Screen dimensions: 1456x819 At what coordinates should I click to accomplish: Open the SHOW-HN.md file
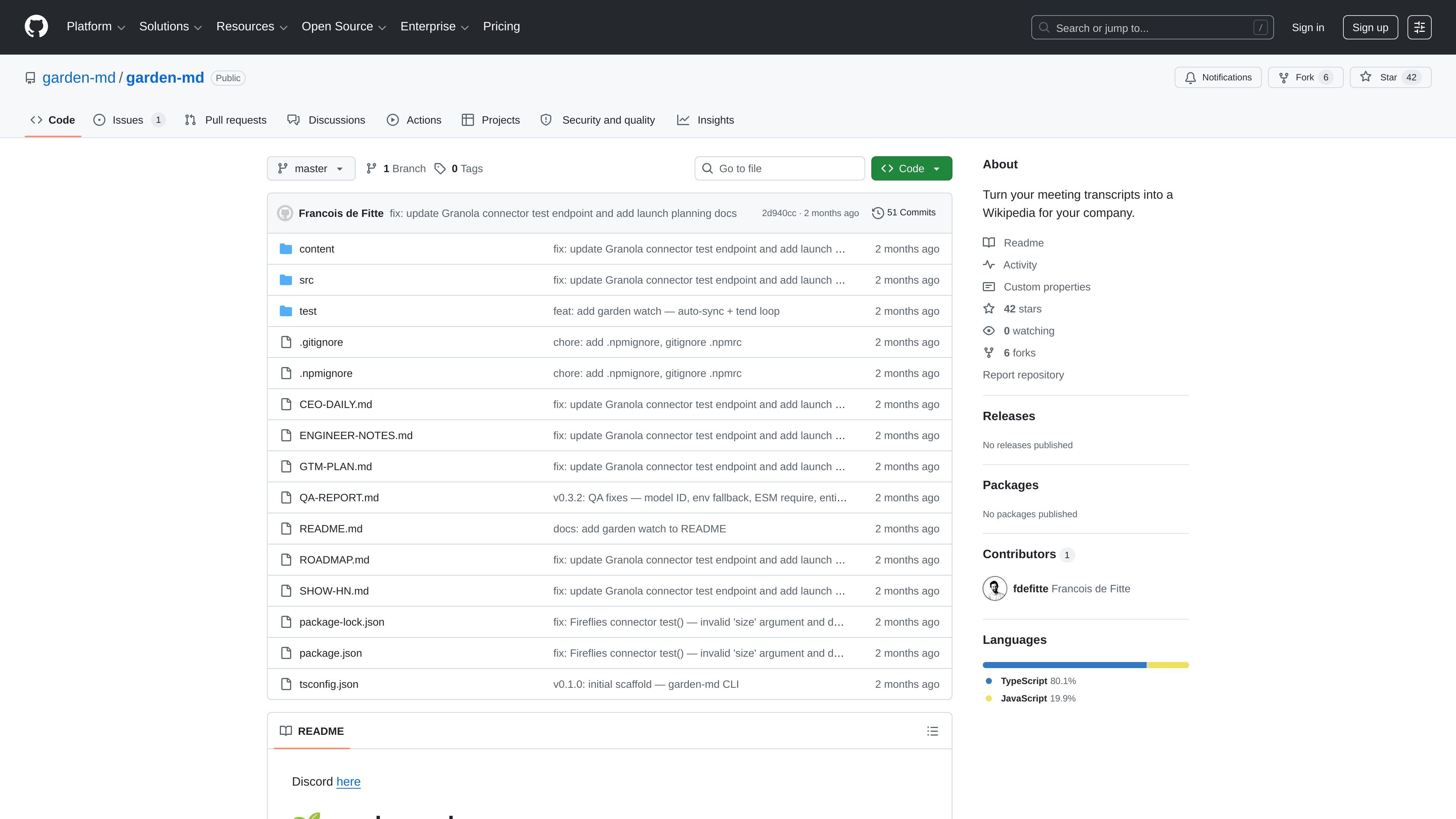(x=334, y=591)
